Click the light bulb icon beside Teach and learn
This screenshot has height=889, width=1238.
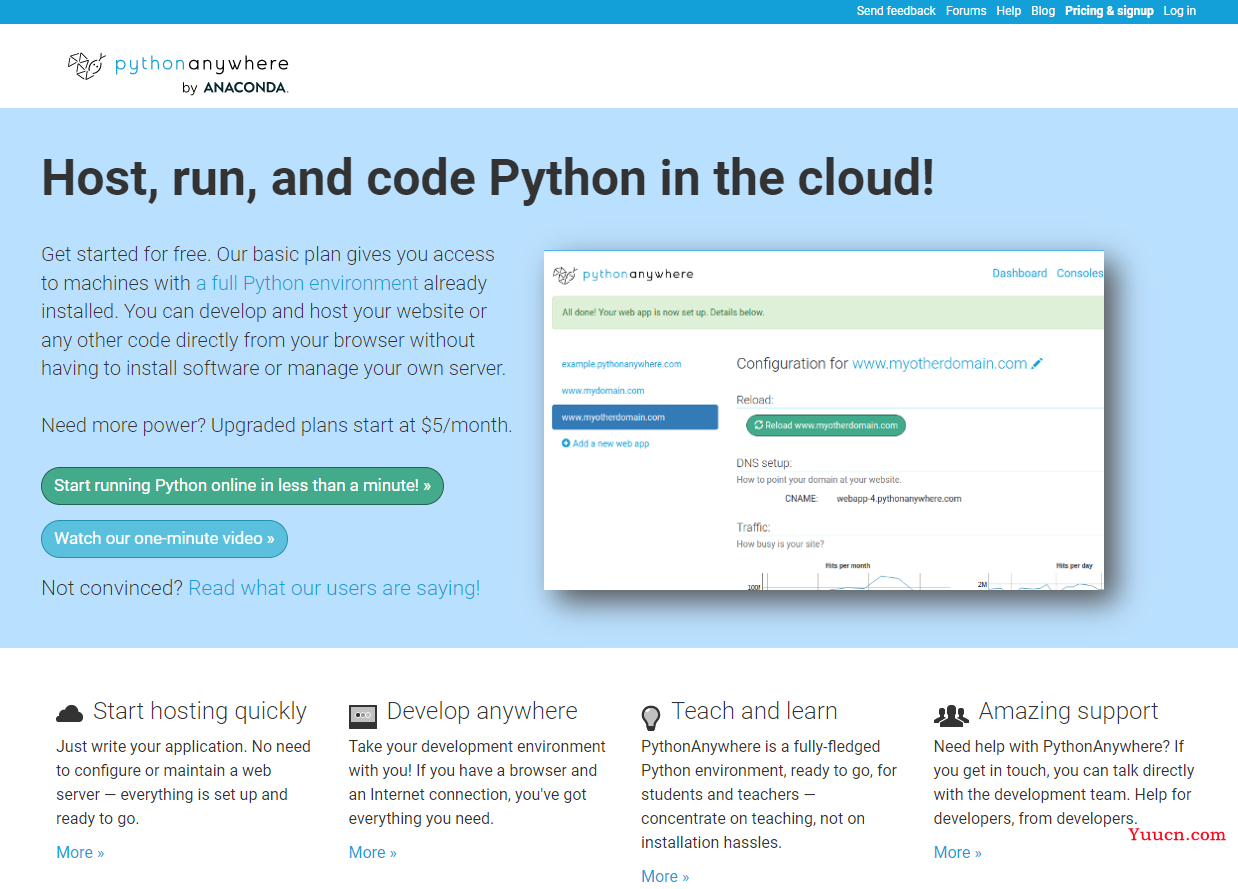(x=651, y=717)
